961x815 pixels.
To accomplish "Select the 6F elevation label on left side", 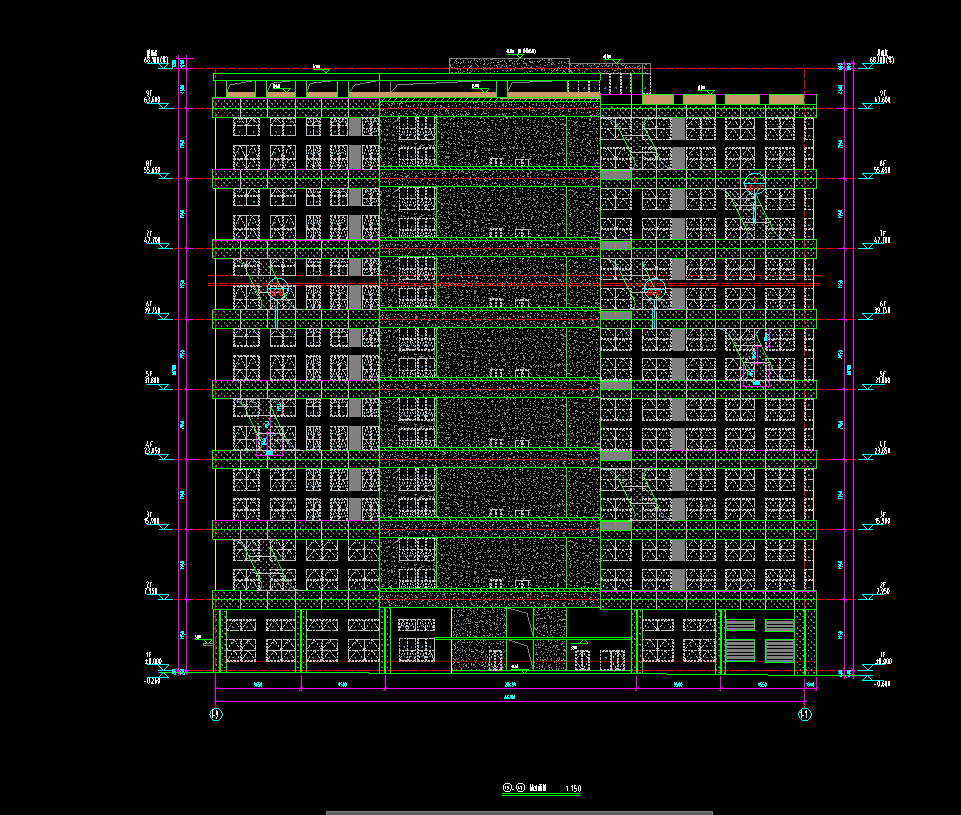I will coord(152,308).
